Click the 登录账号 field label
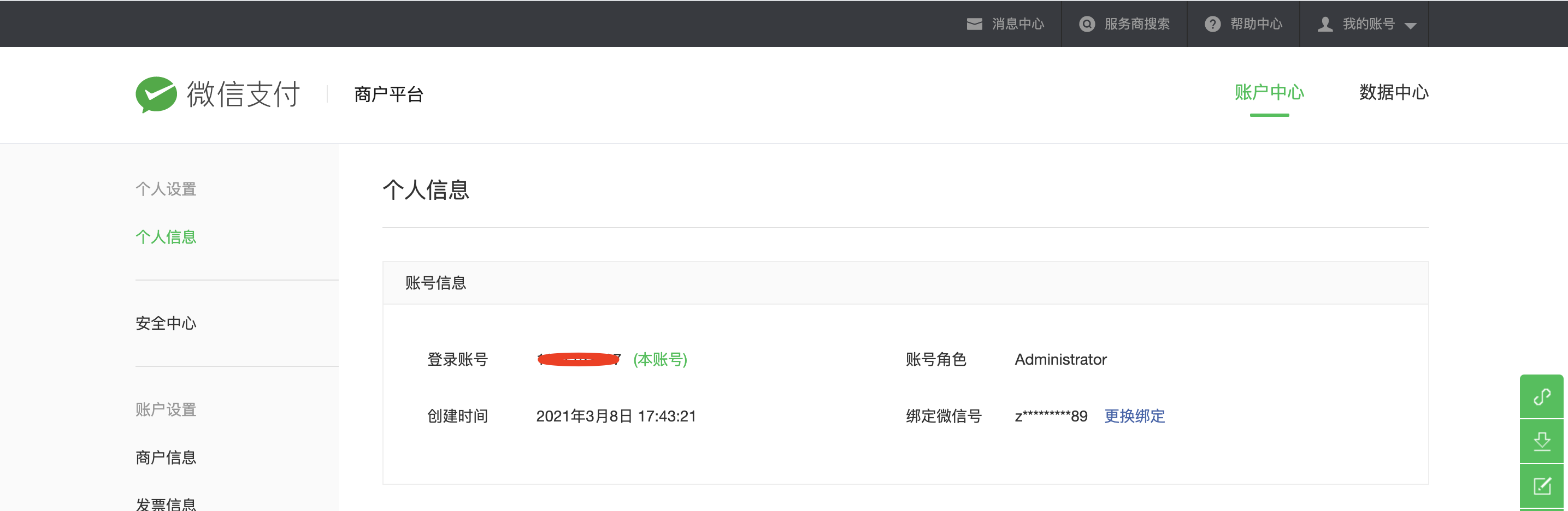This screenshot has height=511, width=1568. (x=458, y=360)
